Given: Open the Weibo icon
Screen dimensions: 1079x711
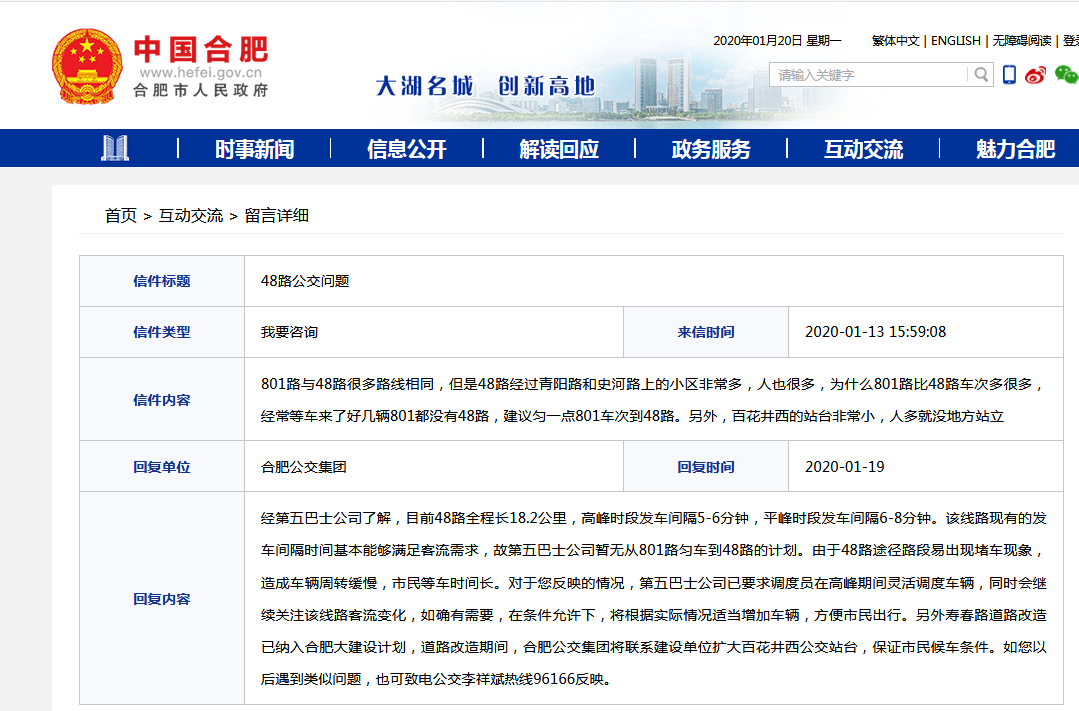Looking at the screenshot, I should (x=1035, y=74).
